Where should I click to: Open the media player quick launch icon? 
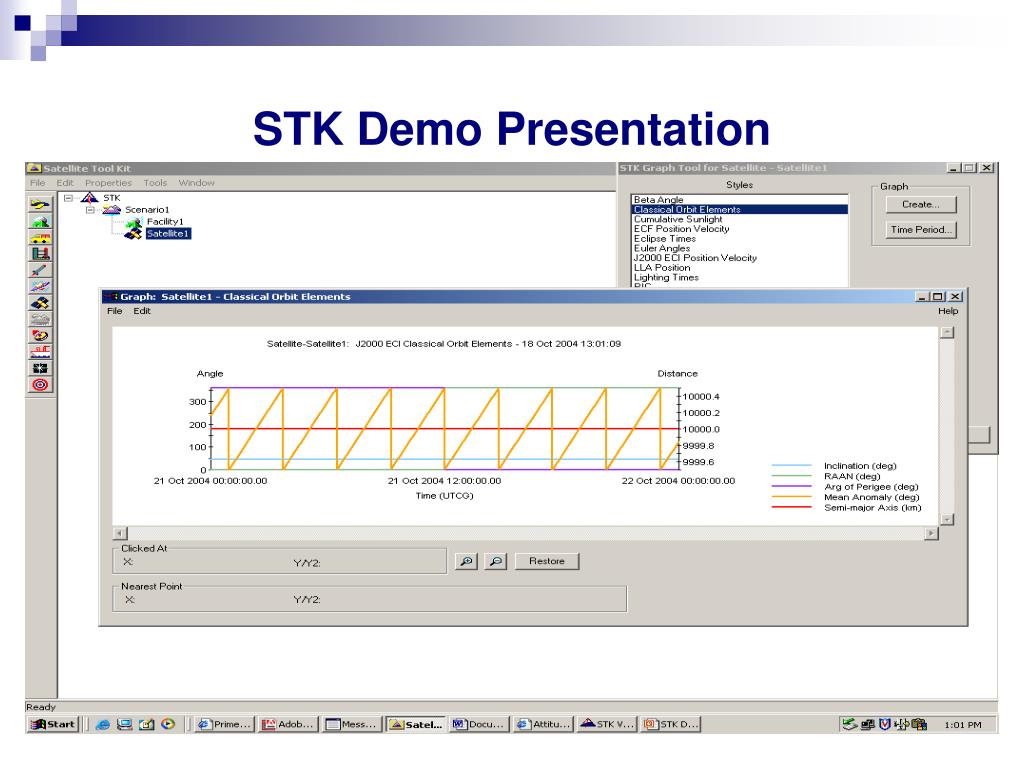168,724
